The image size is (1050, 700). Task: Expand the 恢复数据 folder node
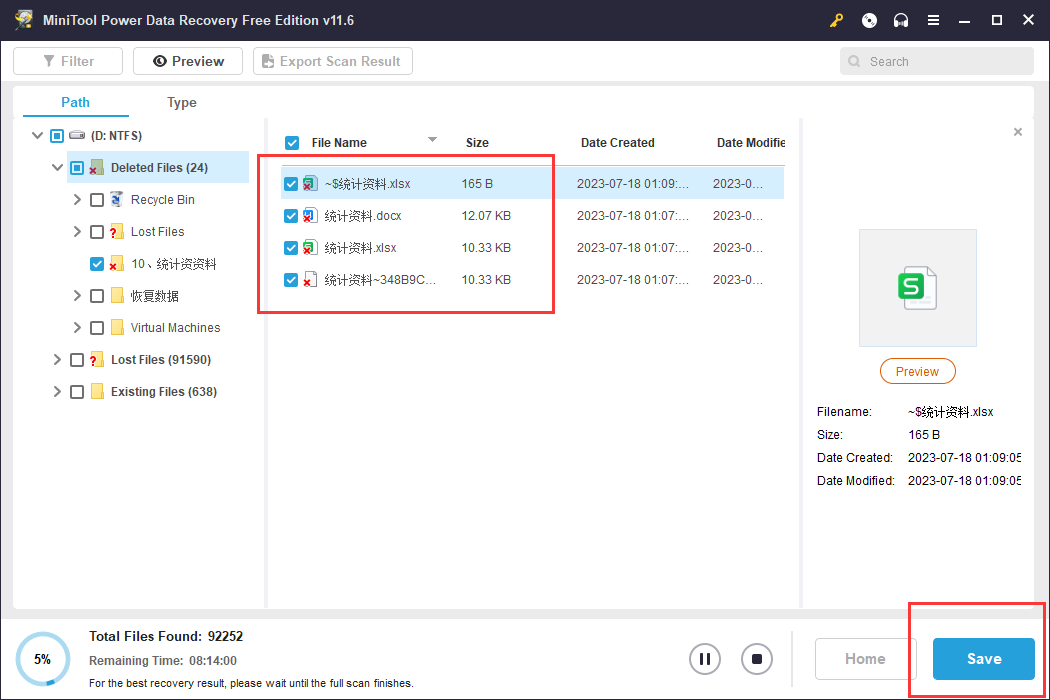click(x=77, y=295)
